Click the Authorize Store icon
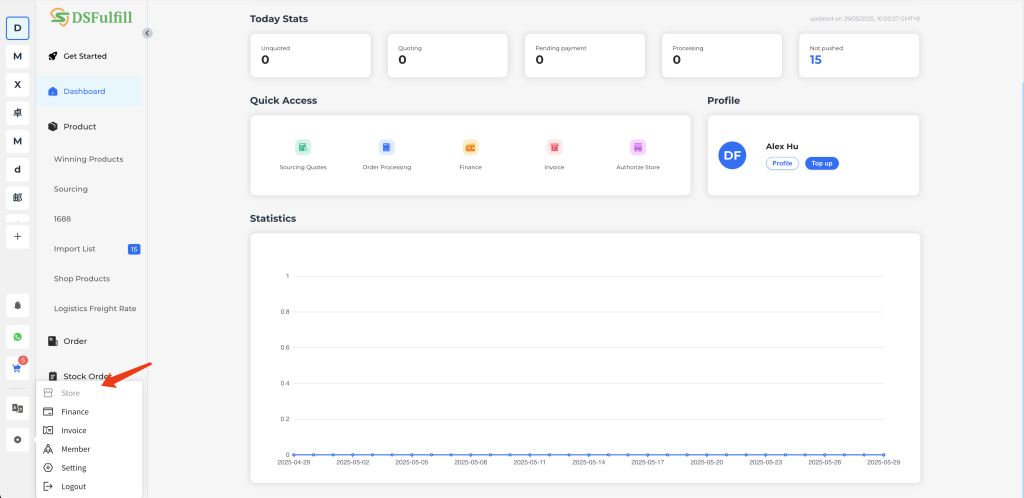Image resolution: width=1024 pixels, height=498 pixels. (637, 147)
